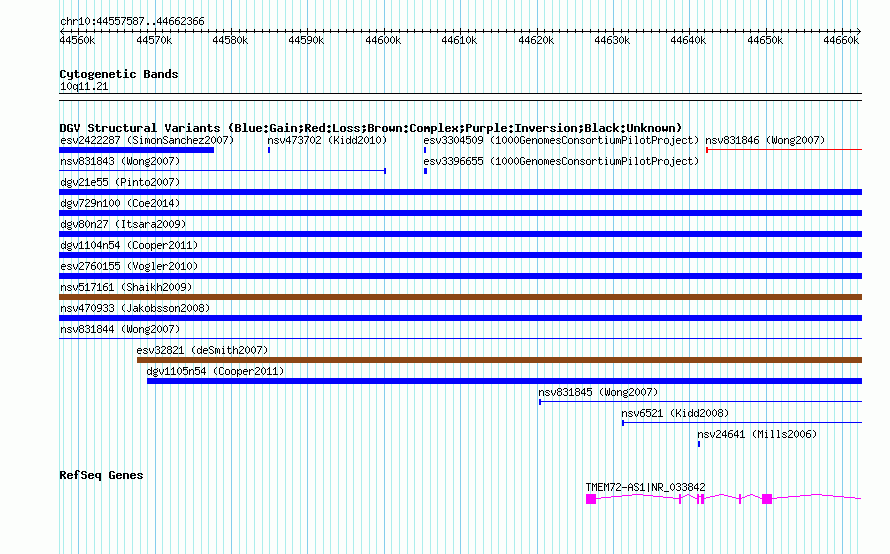Open nsv517161 (Shaikh2009) label

click(126, 287)
